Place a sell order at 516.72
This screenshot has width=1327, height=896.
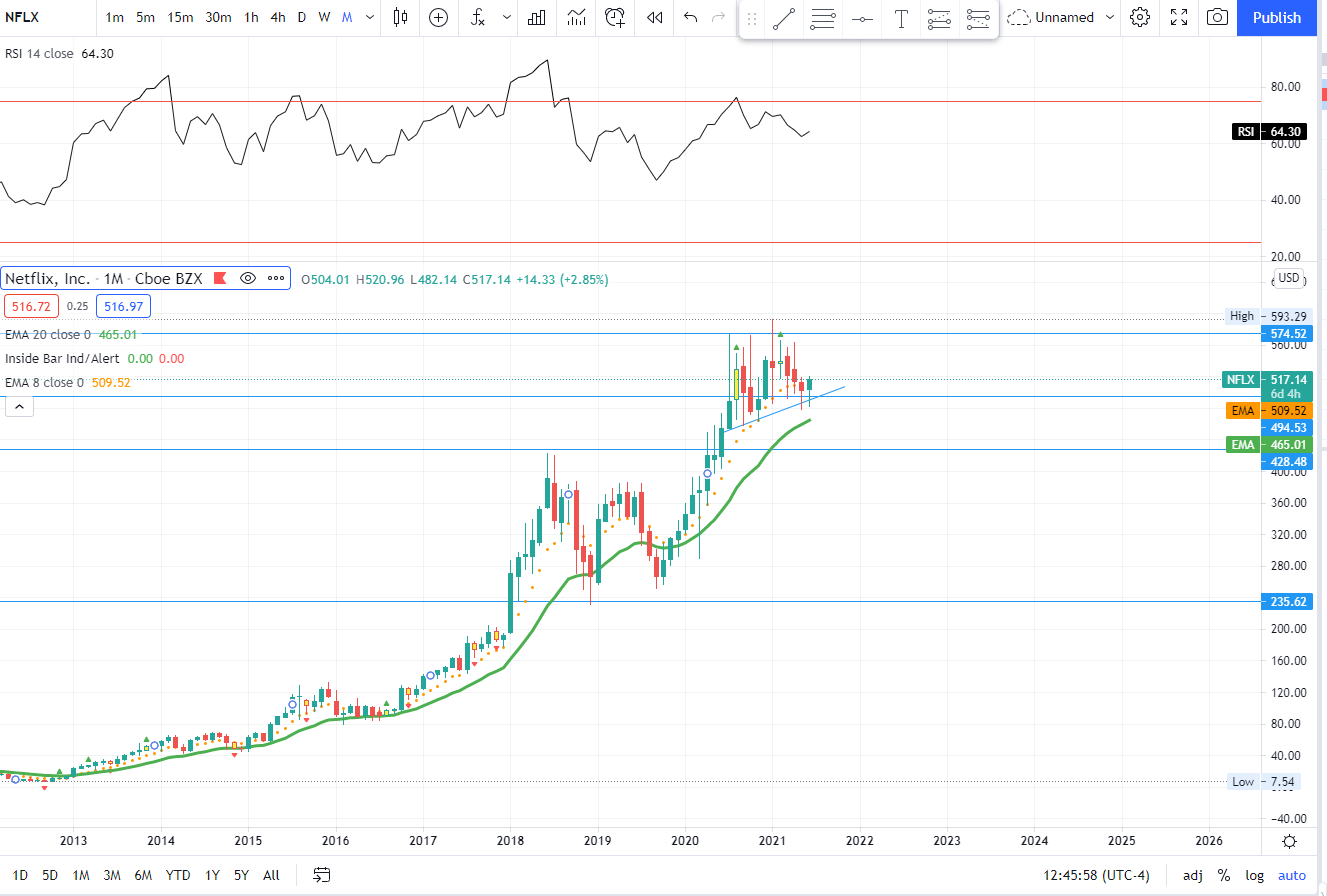click(31, 307)
